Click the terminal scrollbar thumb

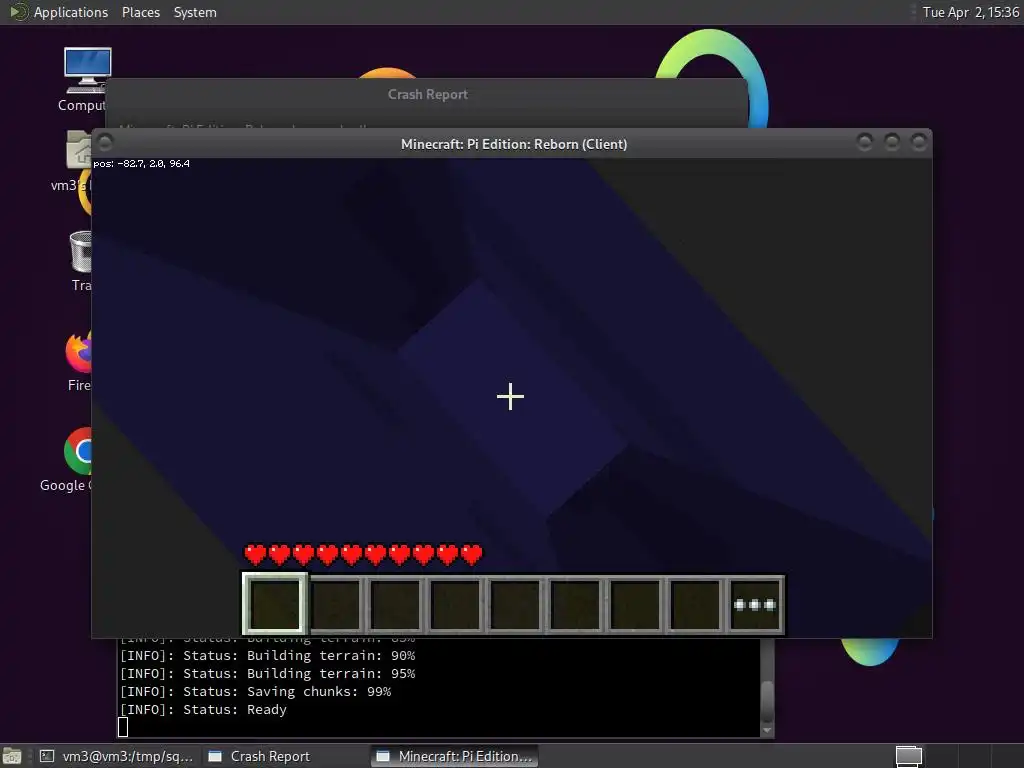[767, 702]
